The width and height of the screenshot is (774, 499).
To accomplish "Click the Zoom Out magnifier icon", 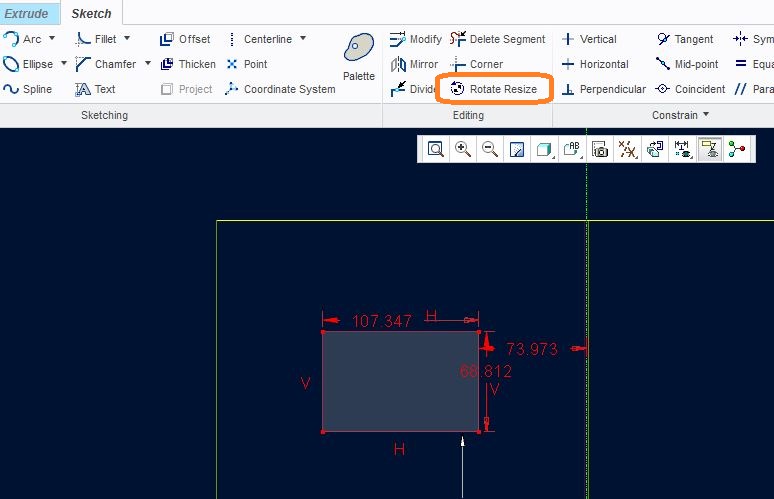I will click(x=490, y=149).
